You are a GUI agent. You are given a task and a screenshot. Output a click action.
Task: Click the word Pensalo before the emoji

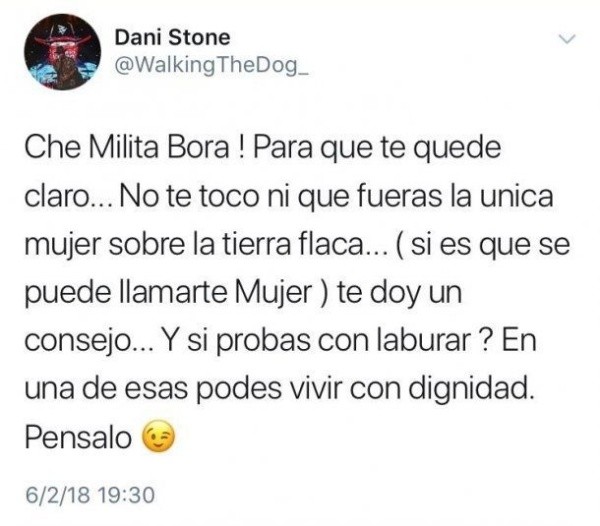(78, 437)
